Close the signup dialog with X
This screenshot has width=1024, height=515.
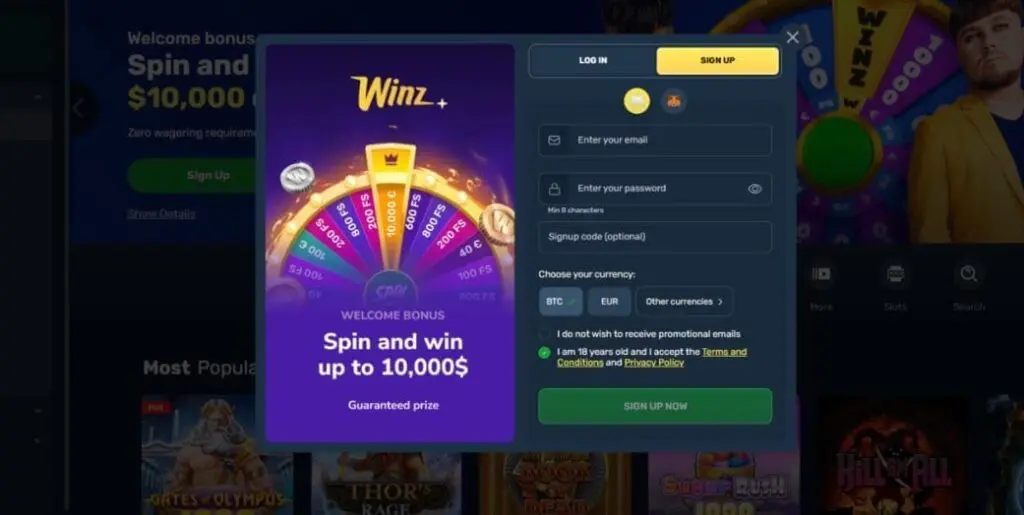tap(792, 38)
